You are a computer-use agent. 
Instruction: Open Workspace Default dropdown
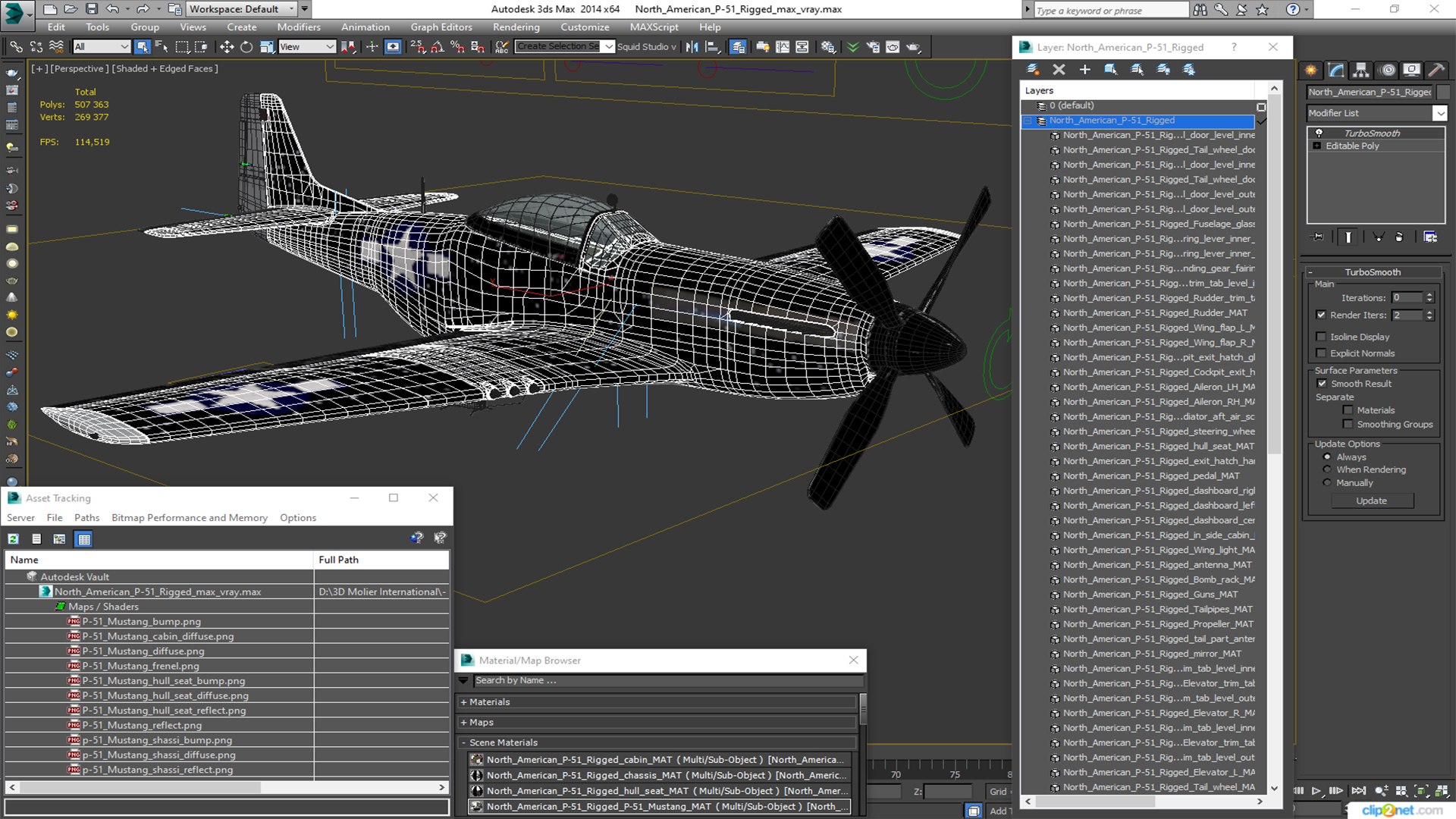coord(241,9)
